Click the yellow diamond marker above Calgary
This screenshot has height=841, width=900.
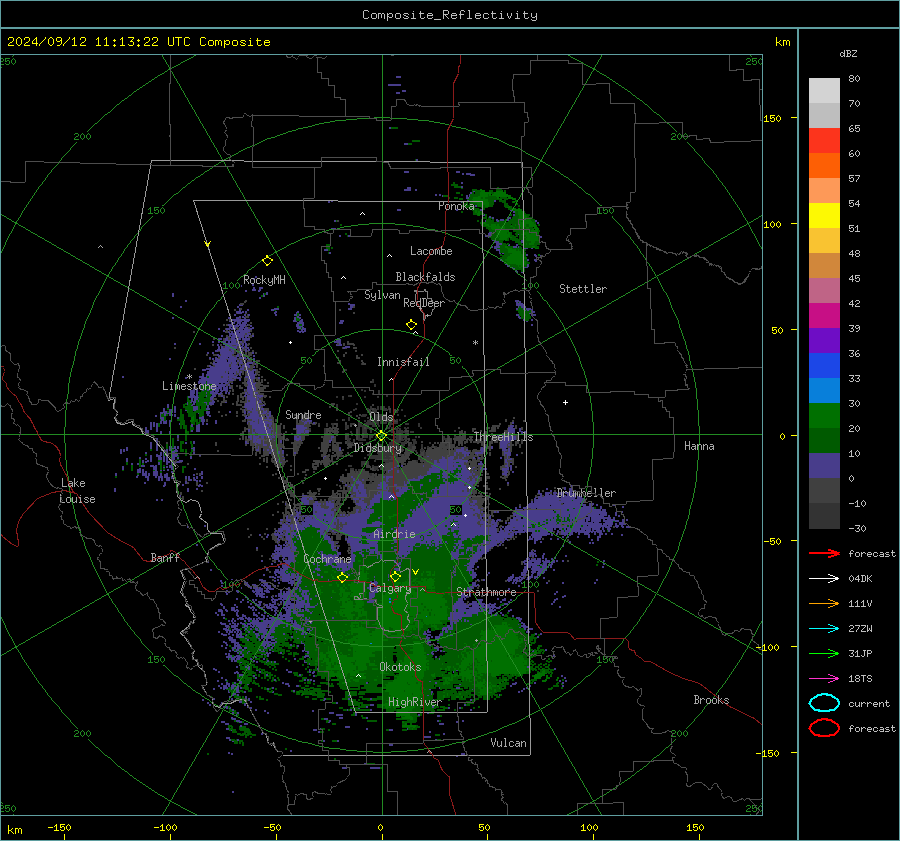point(395,576)
